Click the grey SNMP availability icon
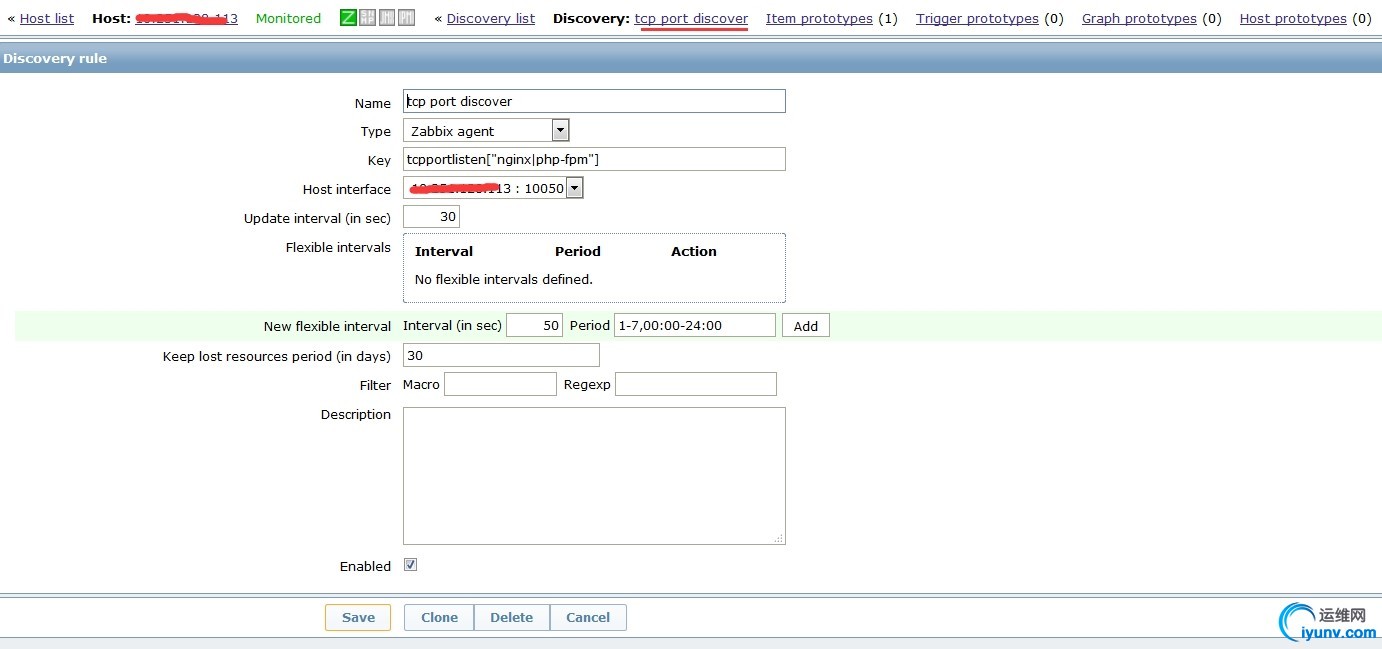Viewport: 1382px width, 649px height. click(x=367, y=17)
